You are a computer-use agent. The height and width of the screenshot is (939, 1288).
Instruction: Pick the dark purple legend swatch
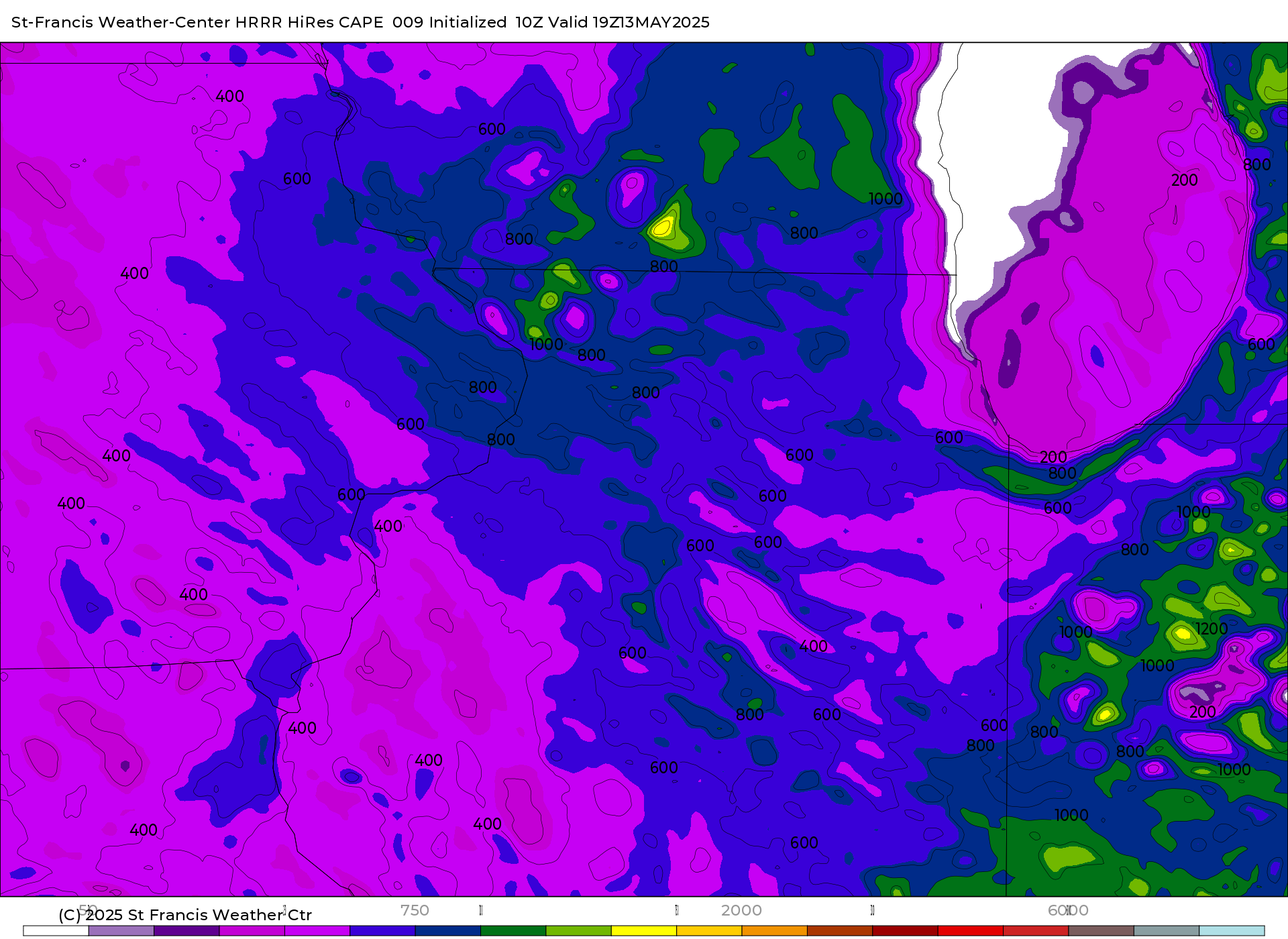pos(186,931)
